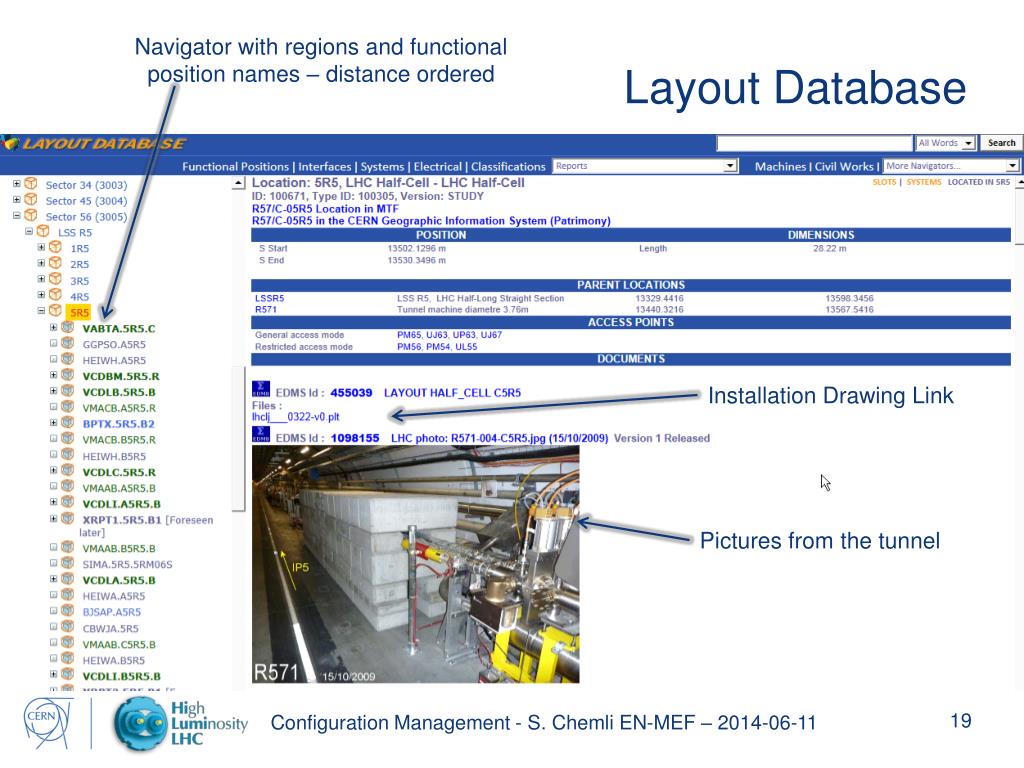Click the search text field

pyautogui.click(x=814, y=143)
